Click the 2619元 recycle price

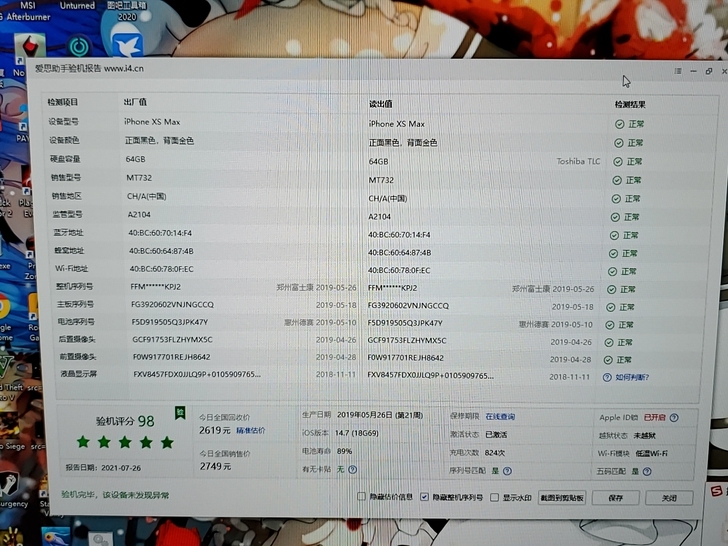[214, 430]
